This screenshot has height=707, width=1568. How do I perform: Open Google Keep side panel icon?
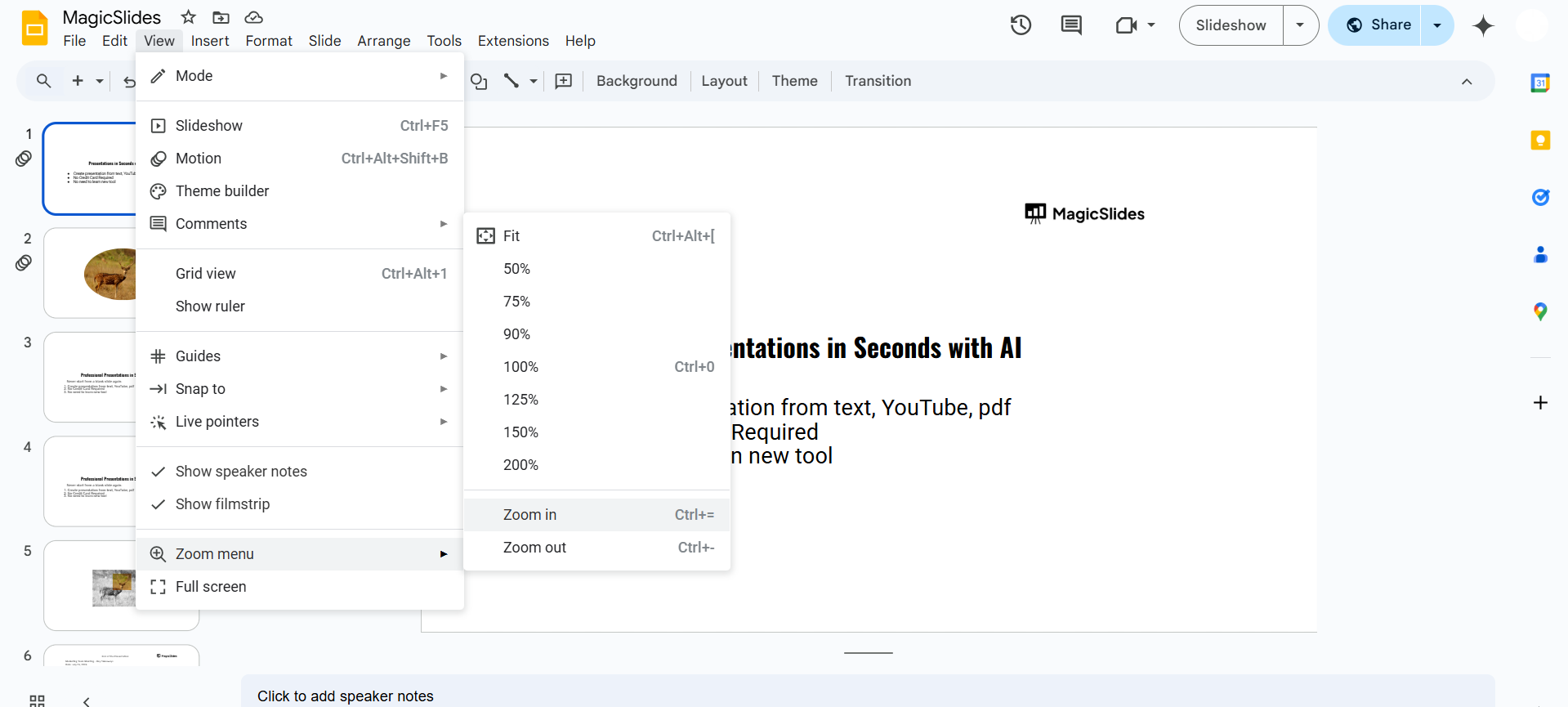(x=1539, y=141)
